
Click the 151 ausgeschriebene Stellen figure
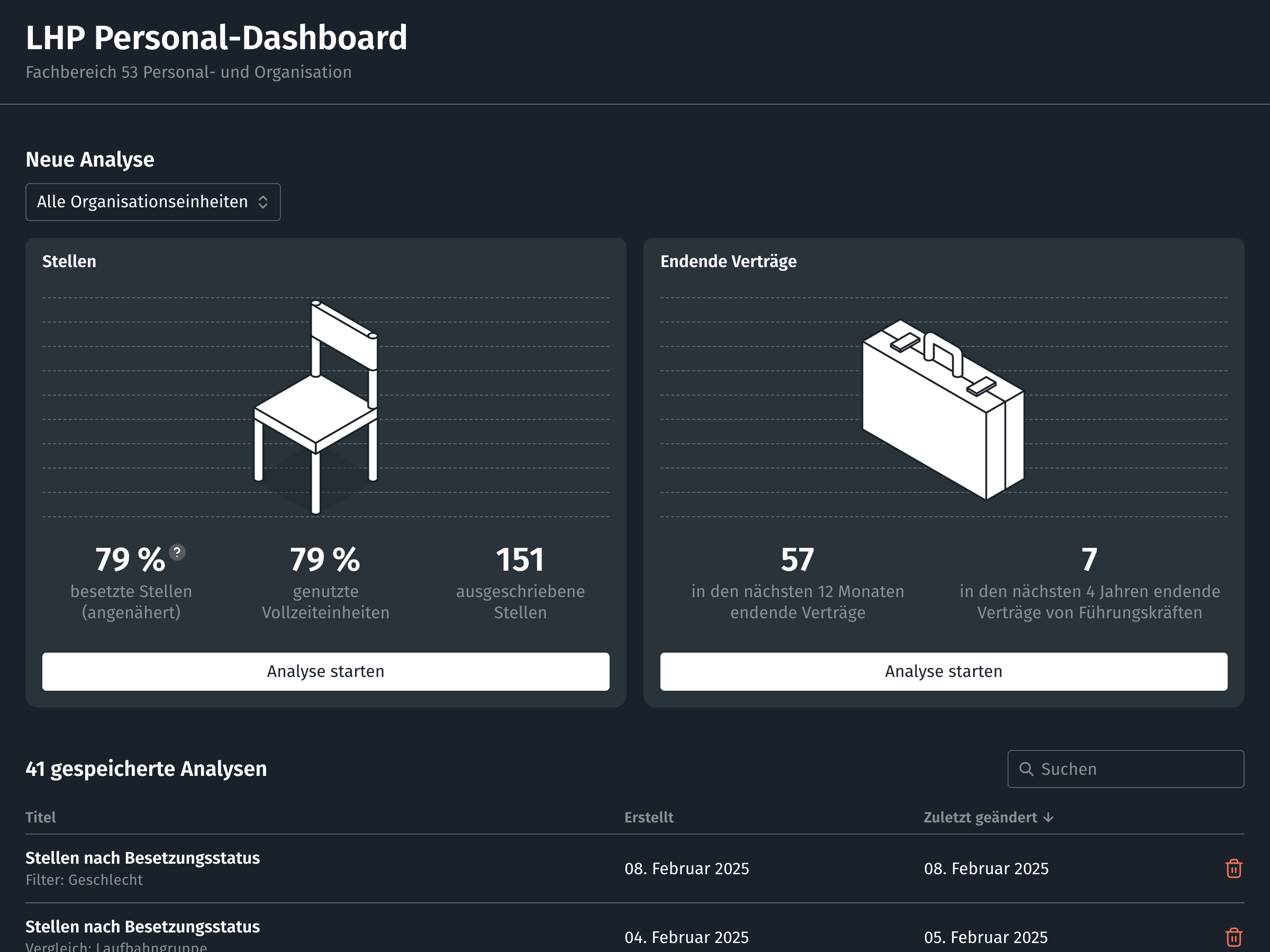coord(520,560)
